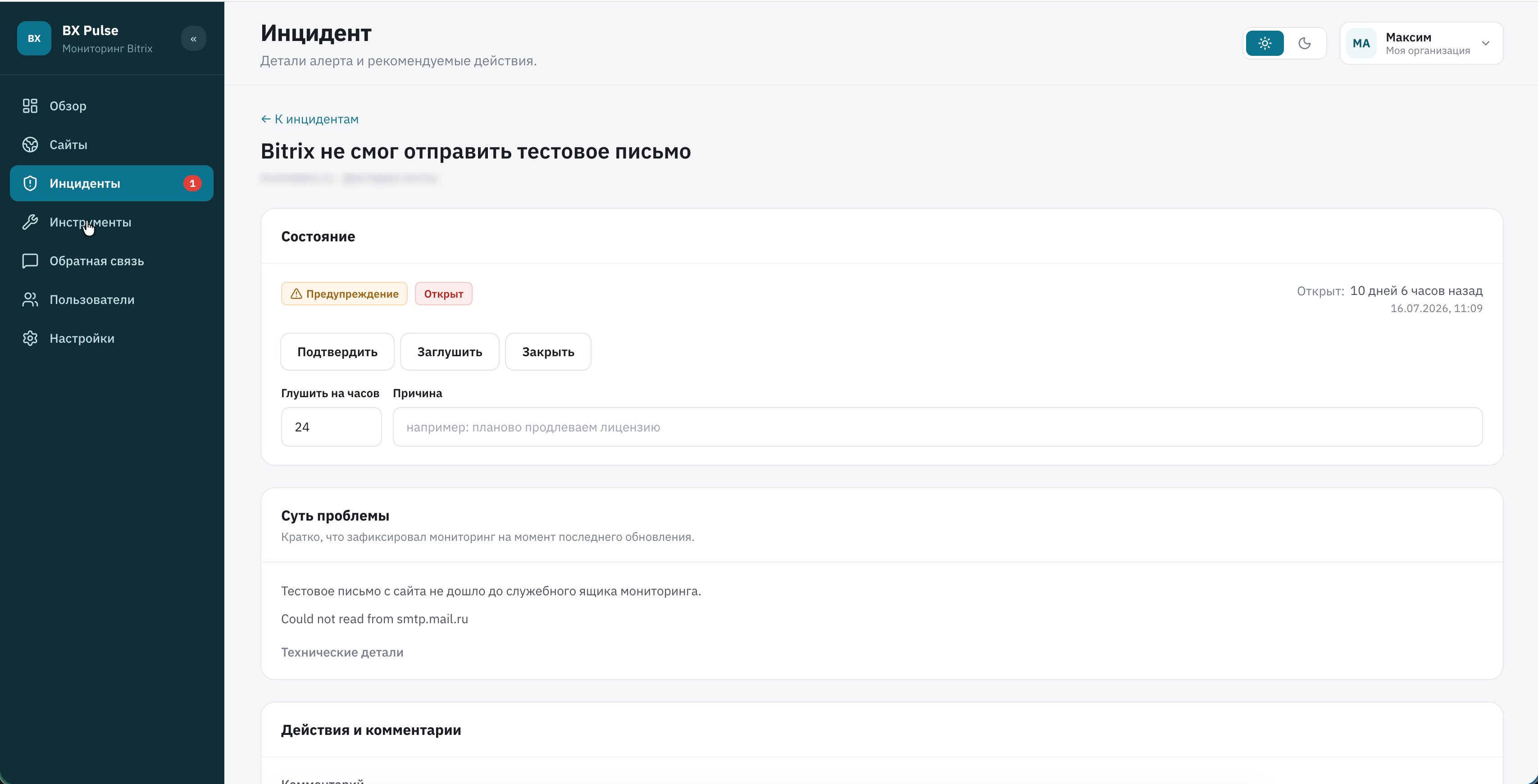Click the Инструменты wrench icon
Viewport: 1538px width, 784px height.
point(30,222)
